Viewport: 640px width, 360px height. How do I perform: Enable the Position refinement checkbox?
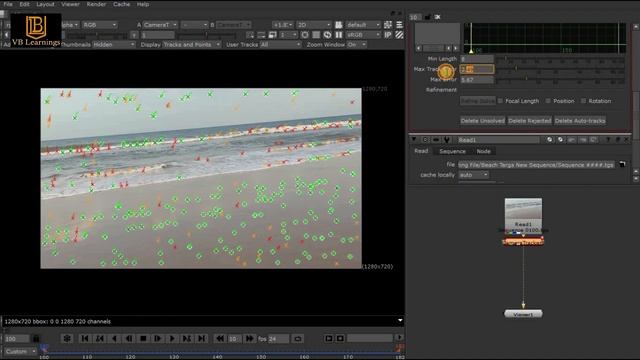(548, 101)
